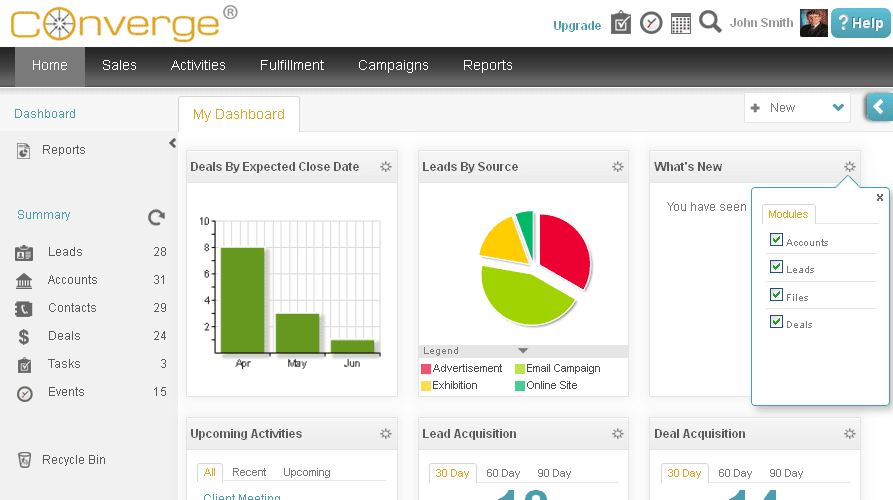The width and height of the screenshot is (893, 500).
Task: Toggle the Files module checkbox
Action: [x=776, y=295]
